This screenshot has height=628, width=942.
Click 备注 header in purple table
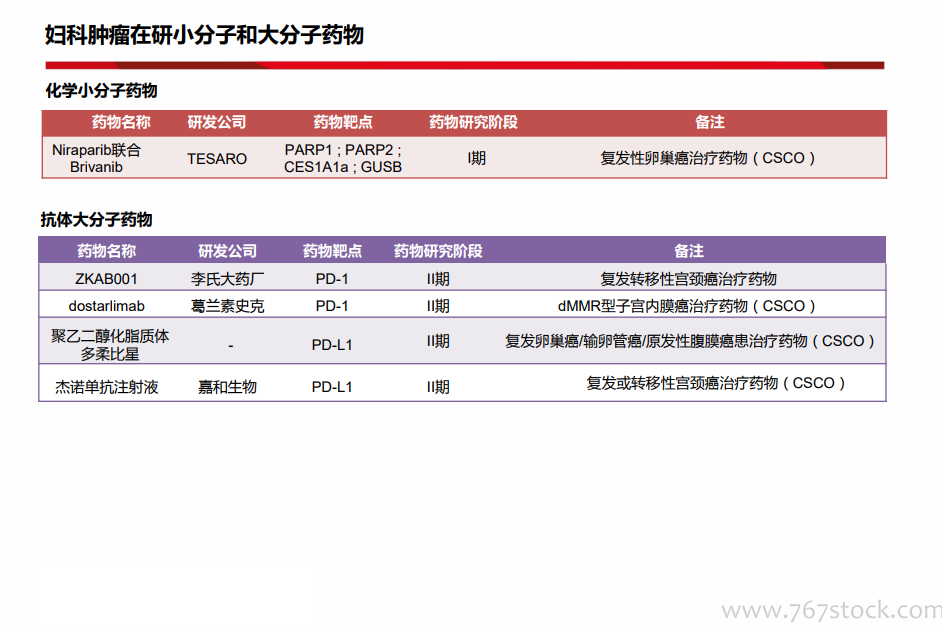click(688, 251)
